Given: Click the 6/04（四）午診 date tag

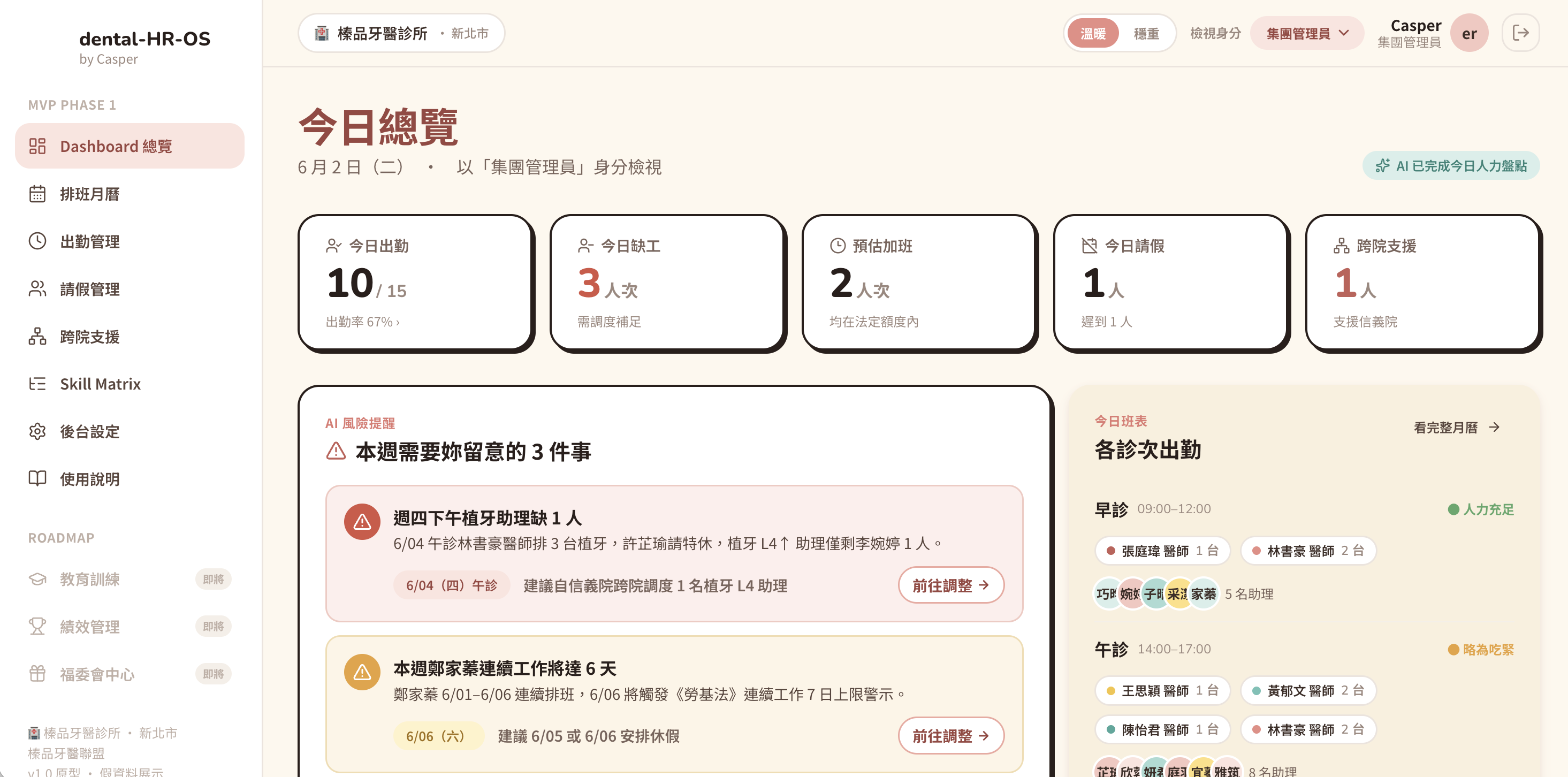Looking at the screenshot, I should click(x=452, y=585).
